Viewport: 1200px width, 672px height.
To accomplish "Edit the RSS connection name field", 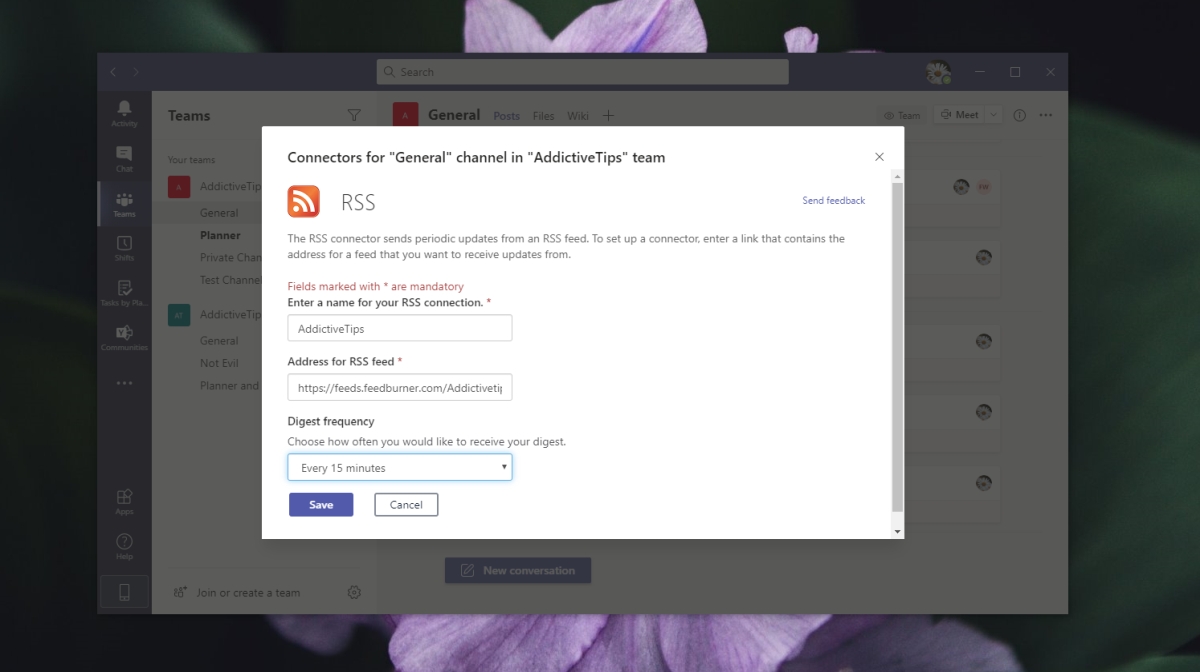I will point(400,328).
